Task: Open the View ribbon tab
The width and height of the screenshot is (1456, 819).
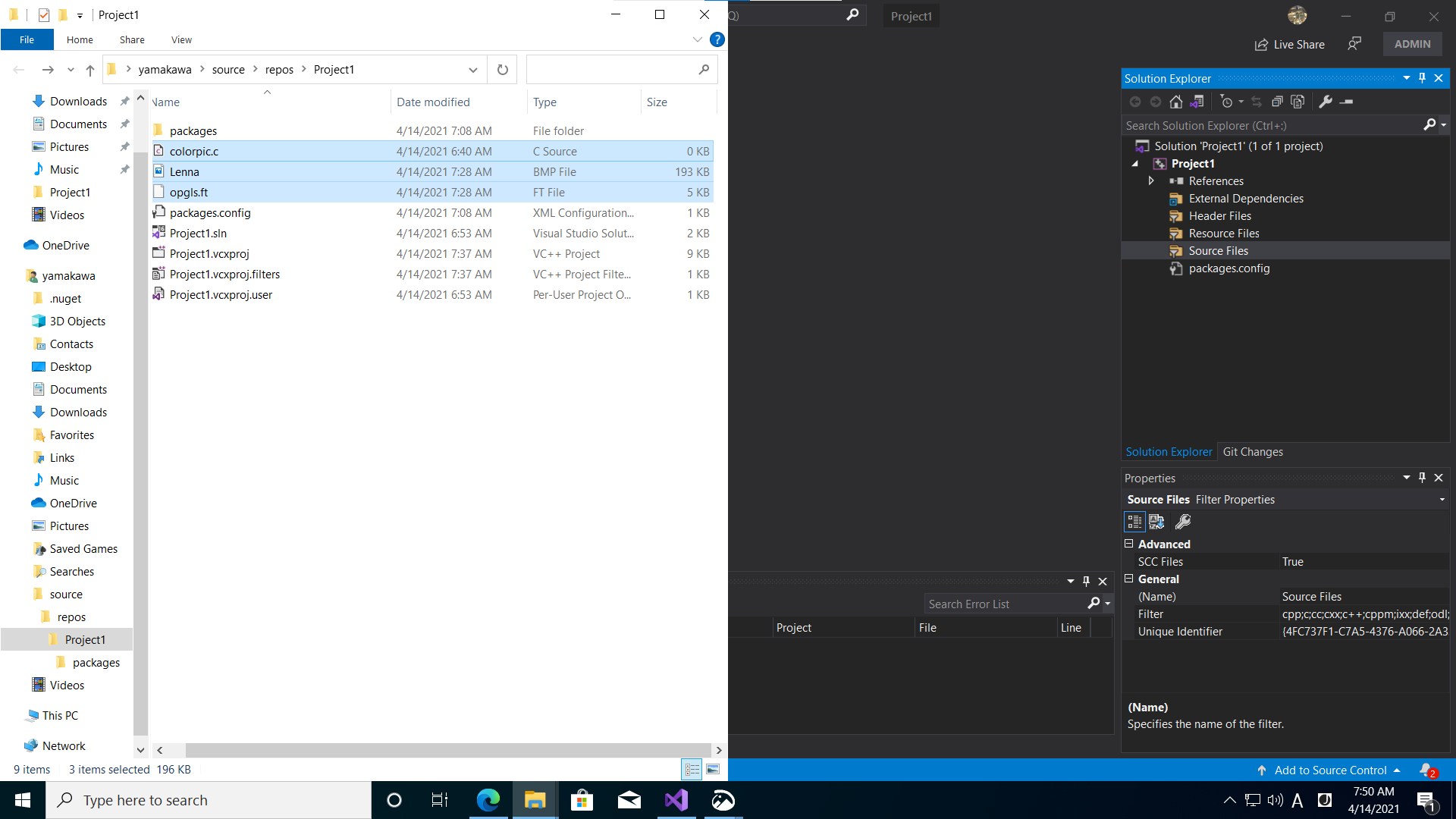Action: pyautogui.click(x=181, y=39)
